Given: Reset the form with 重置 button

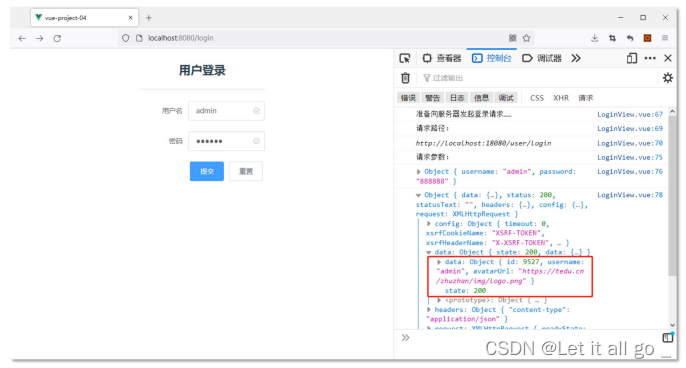Looking at the screenshot, I should click(x=246, y=171).
